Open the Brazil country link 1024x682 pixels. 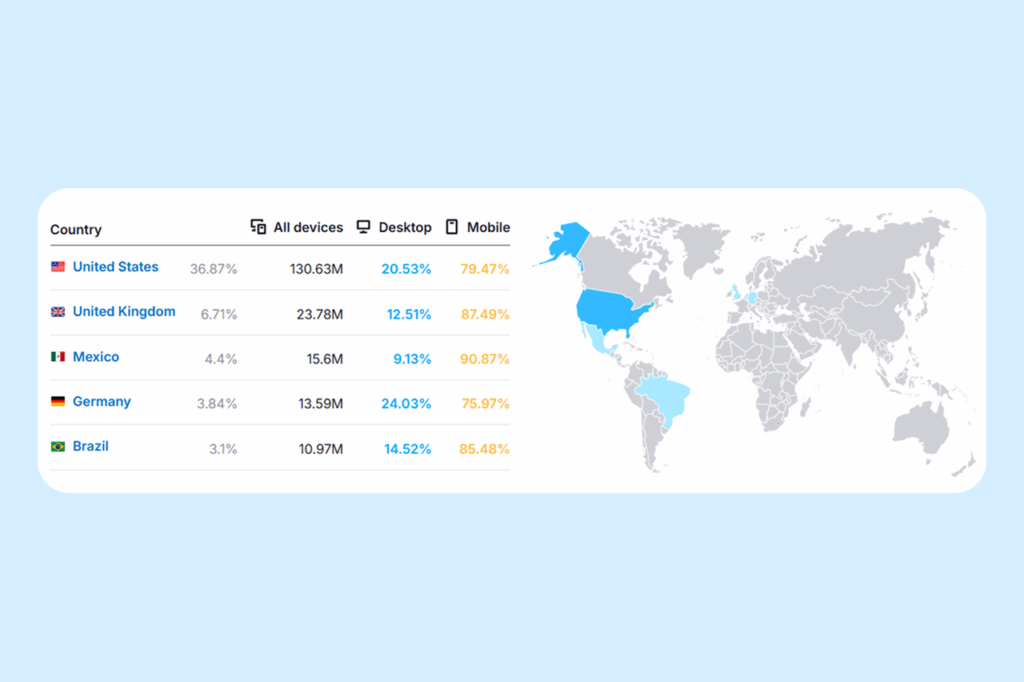click(91, 447)
